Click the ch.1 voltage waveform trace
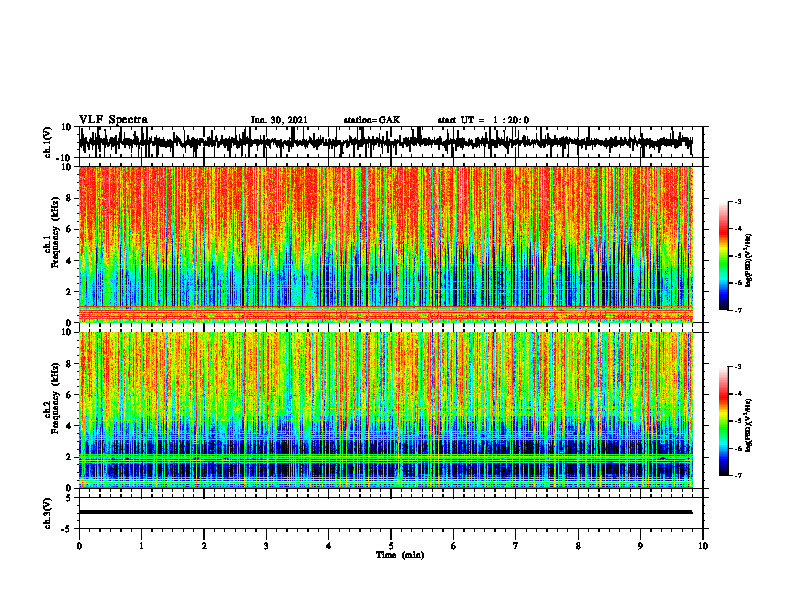The width and height of the screenshot is (792, 612). coord(385,142)
